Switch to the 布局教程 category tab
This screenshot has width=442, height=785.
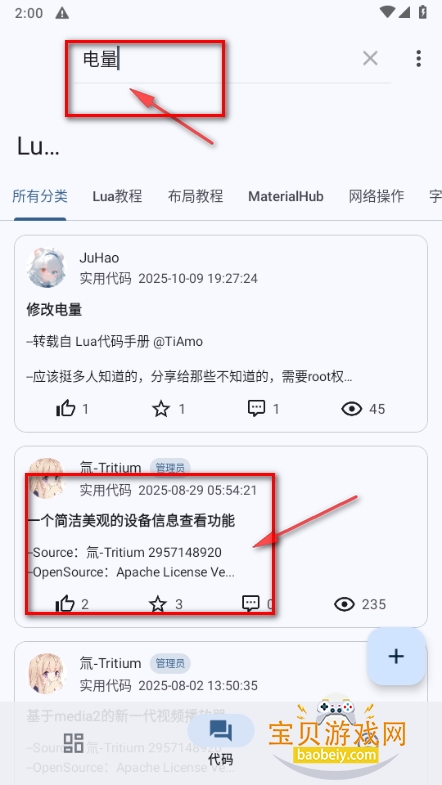point(195,196)
